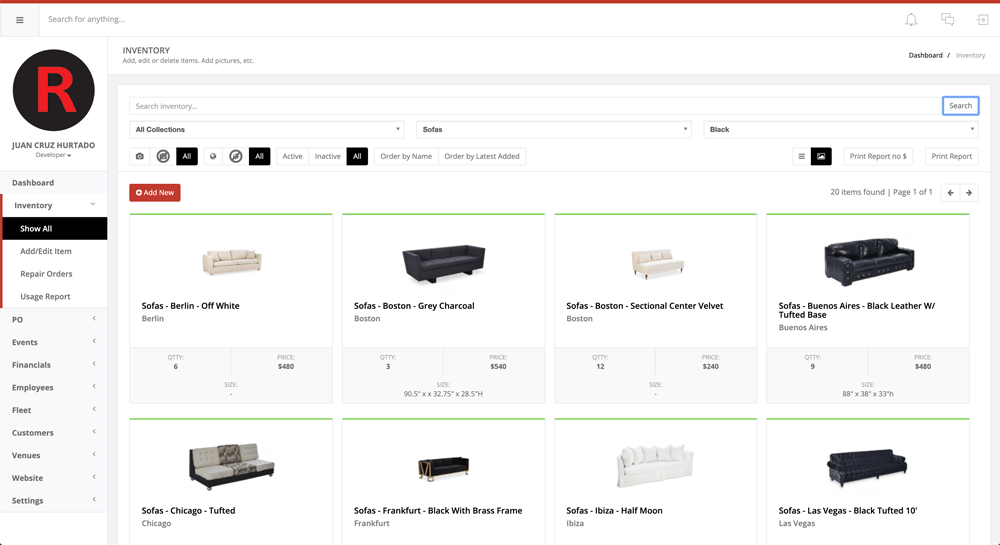The width and height of the screenshot is (1000, 545).
Task: Click the hamburger menu icon
Action: (x=19, y=20)
